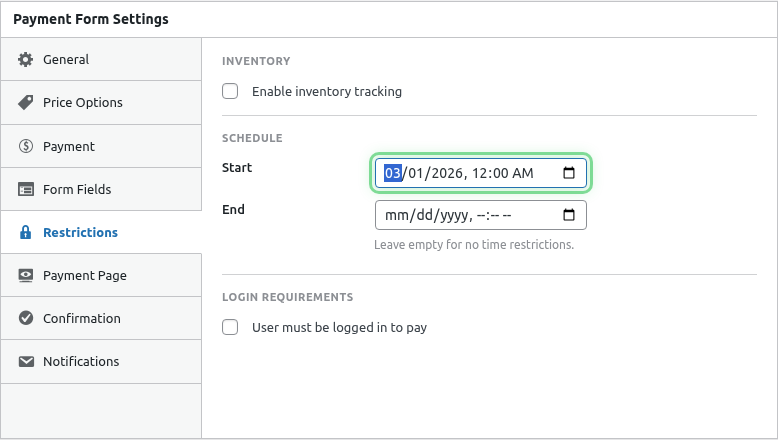
Task: Click the Enable inventory tracking label
Action: click(327, 91)
